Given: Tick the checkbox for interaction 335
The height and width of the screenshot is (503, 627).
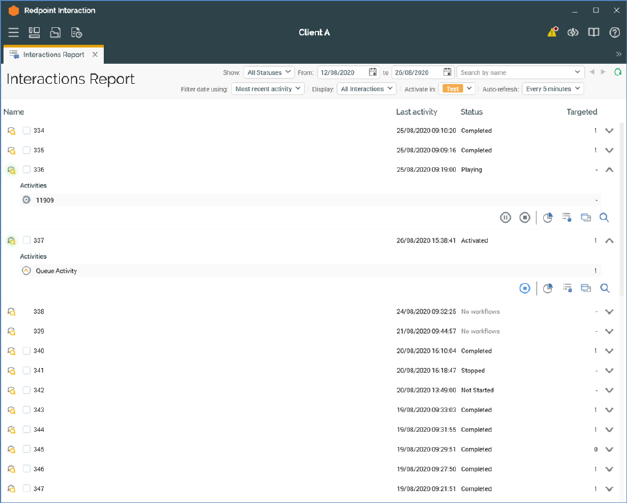Looking at the screenshot, I should tap(26, 150).
